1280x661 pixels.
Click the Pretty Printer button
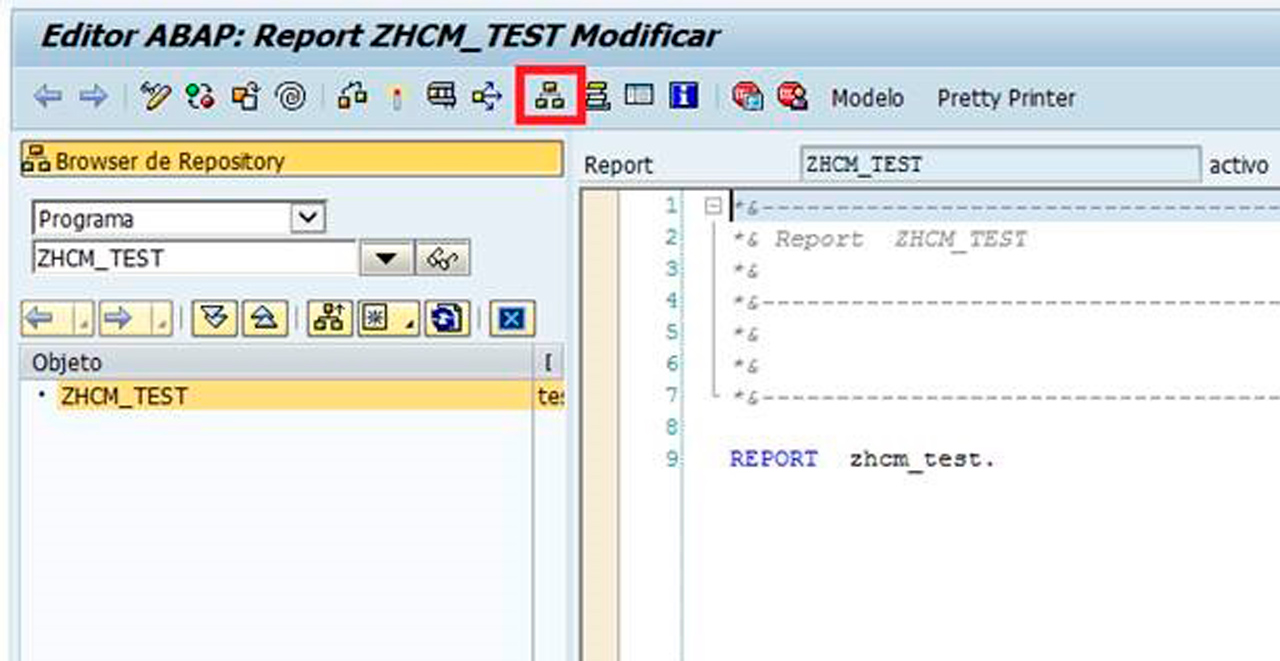coord(1006,98)
